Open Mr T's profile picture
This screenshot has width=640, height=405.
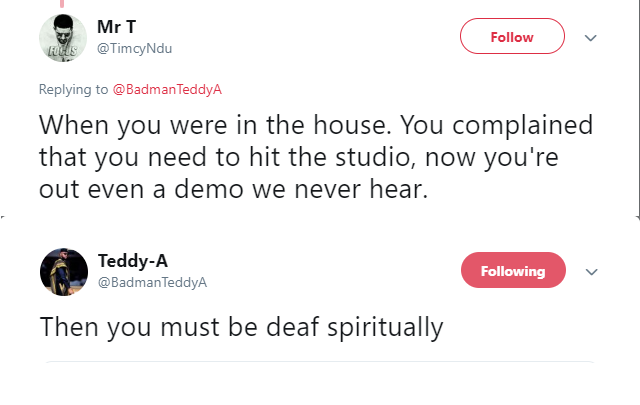(63, 40)
